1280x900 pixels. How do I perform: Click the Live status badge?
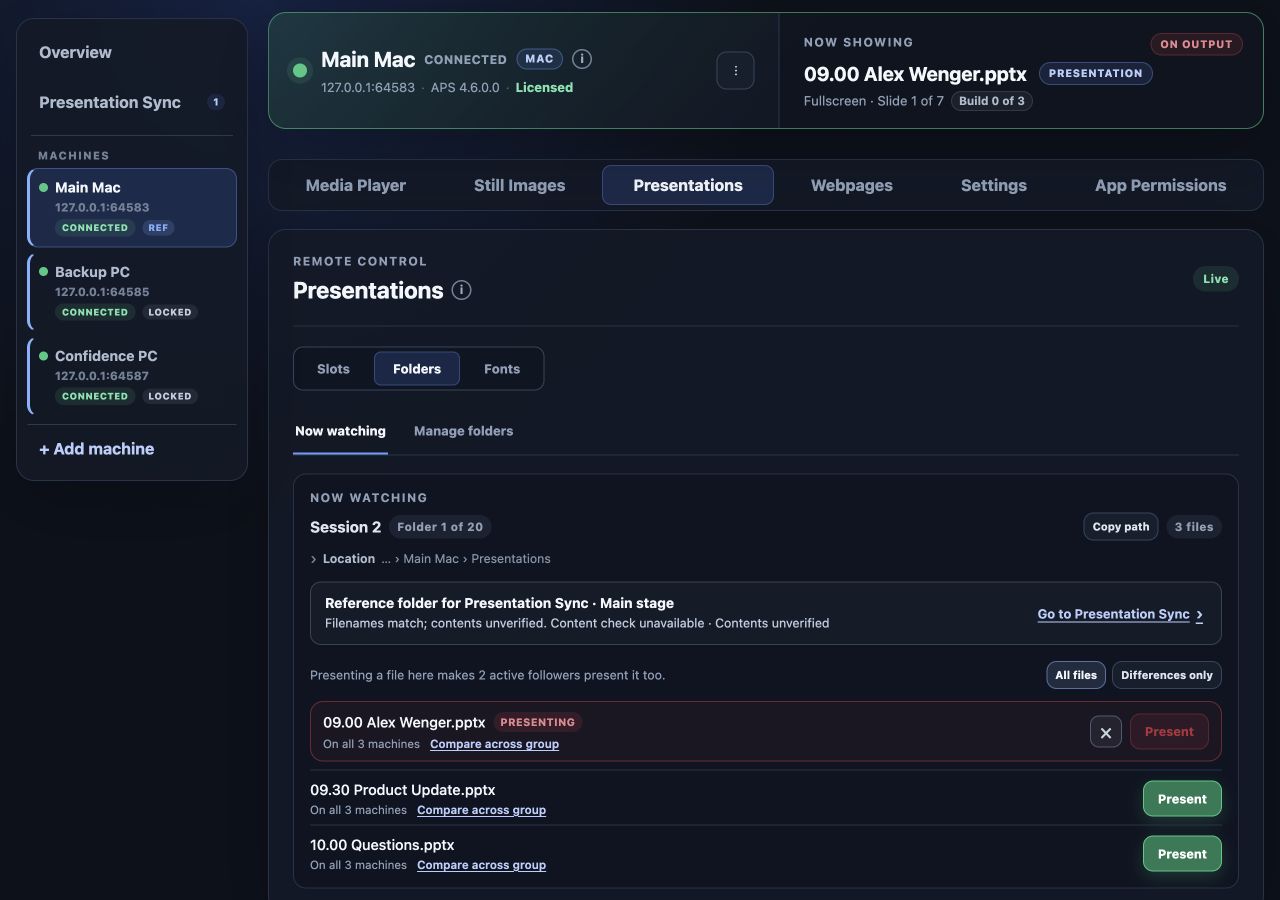(x=1216, y=279)
